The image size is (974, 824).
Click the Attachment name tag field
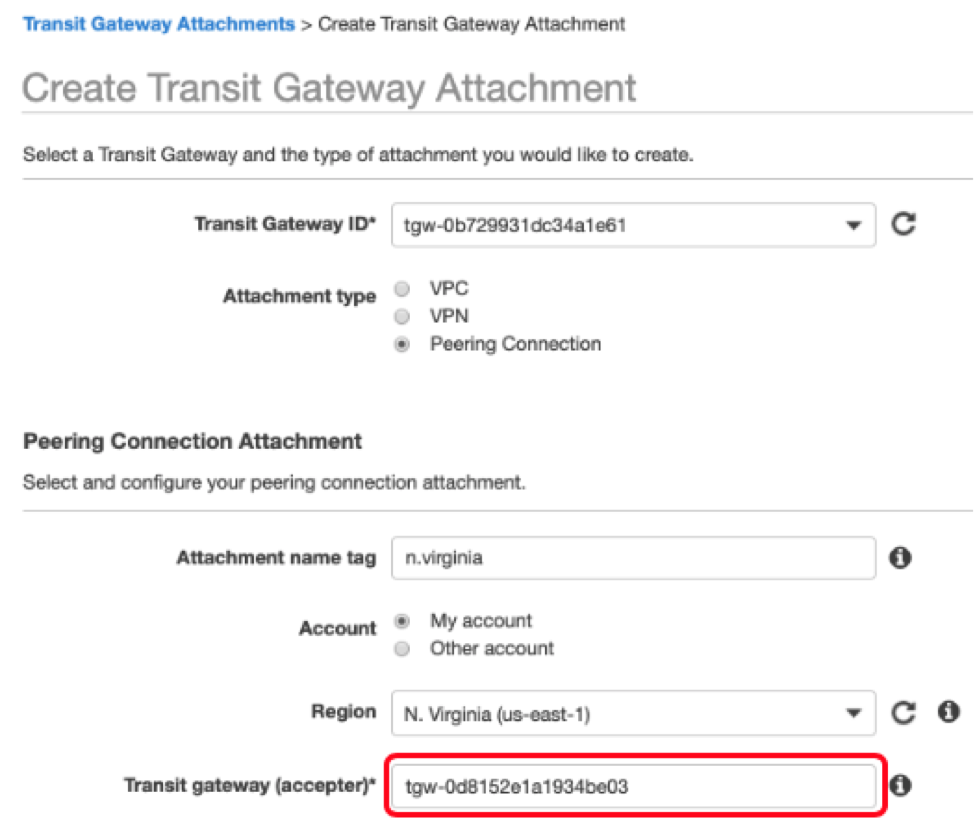[634, 558]
